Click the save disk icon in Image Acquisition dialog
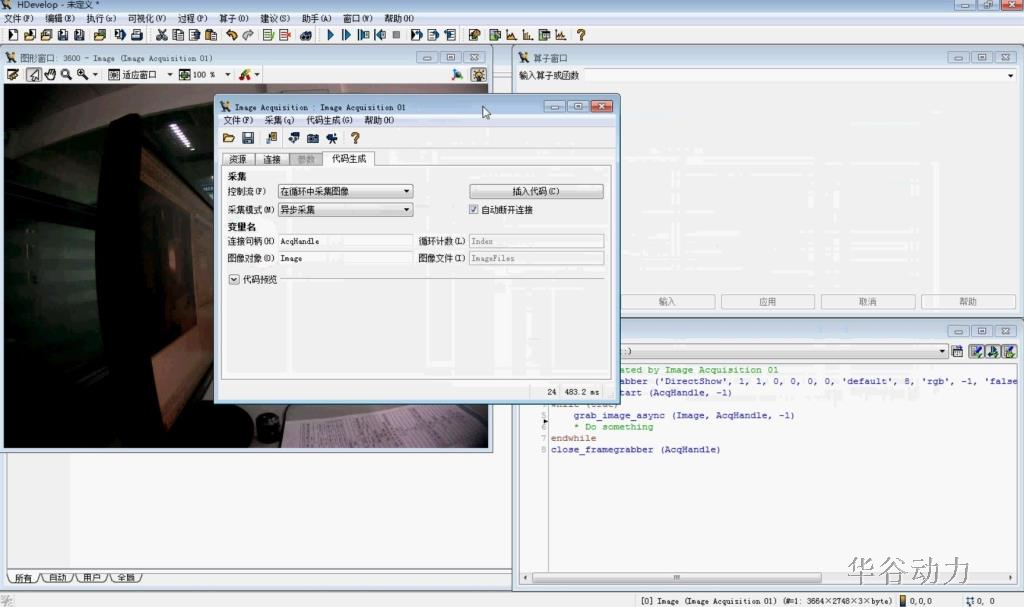The width and height of the screenshot is (1024, 607). [248, 138]
